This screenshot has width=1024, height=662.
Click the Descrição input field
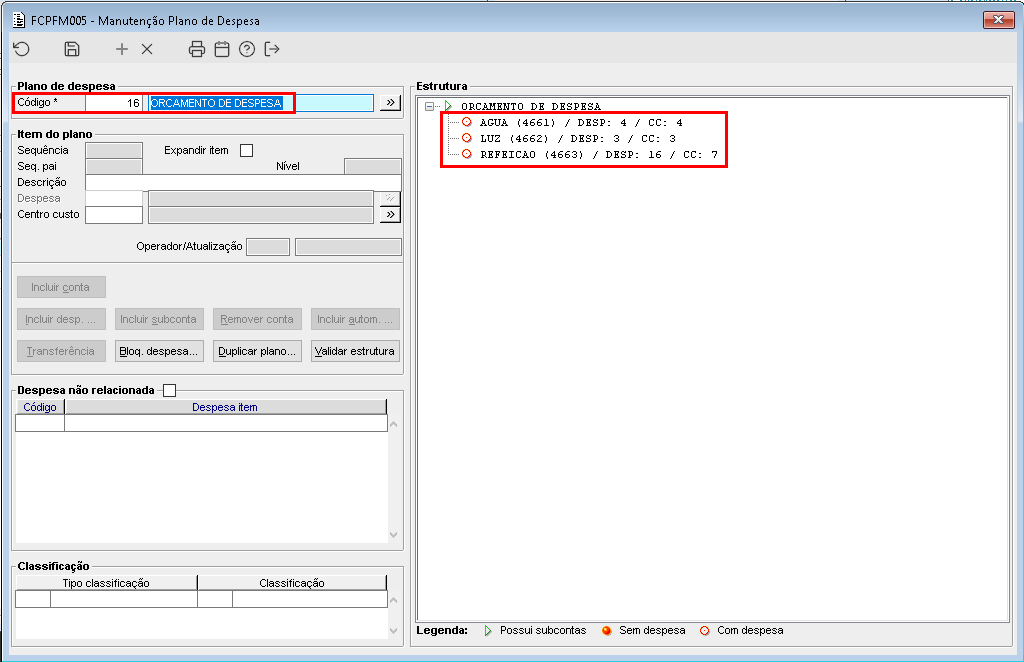(x=243, y=183)
